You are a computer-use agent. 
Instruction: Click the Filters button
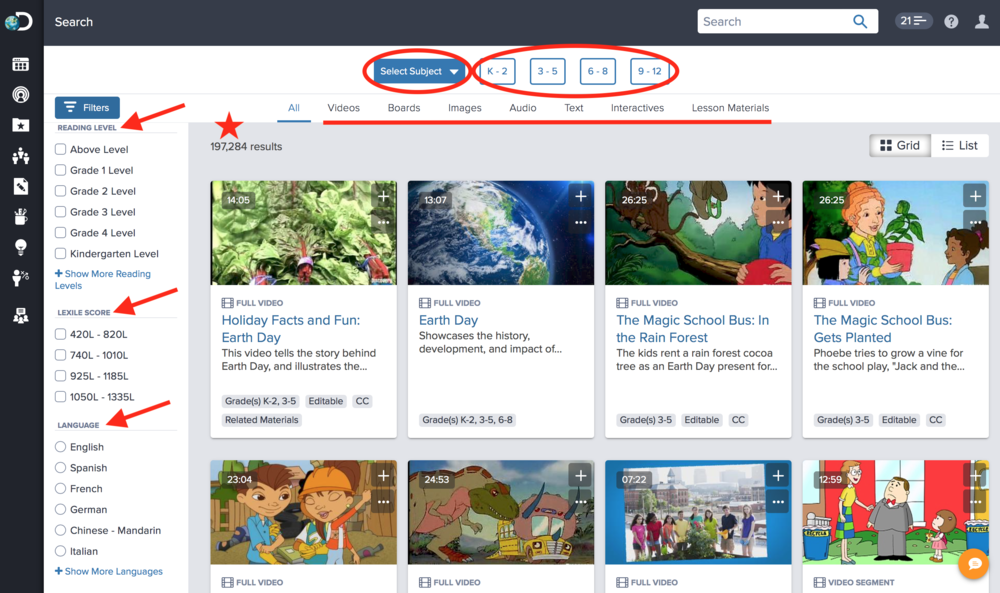87,107
